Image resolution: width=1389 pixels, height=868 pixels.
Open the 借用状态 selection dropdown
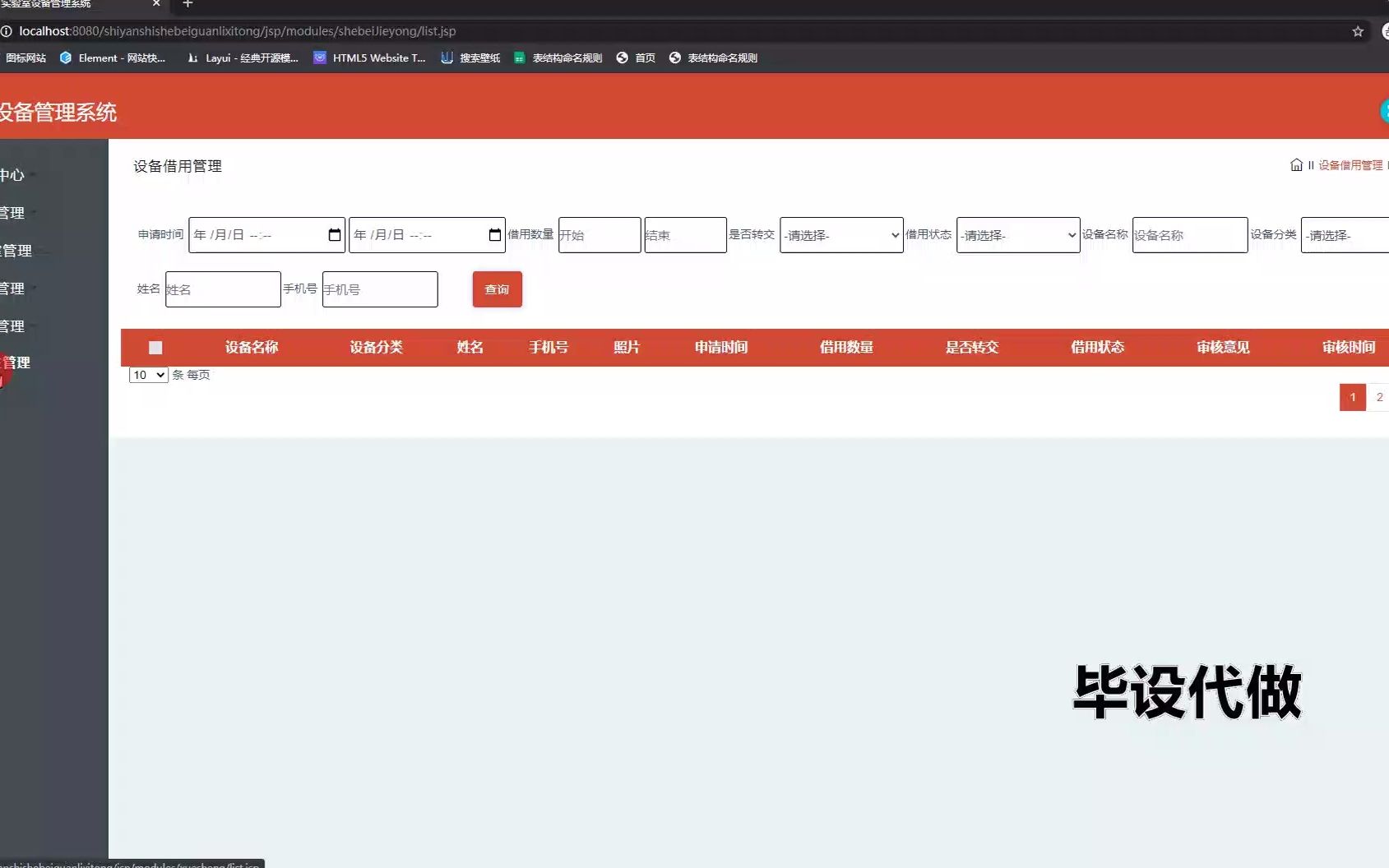point(1017,235)
